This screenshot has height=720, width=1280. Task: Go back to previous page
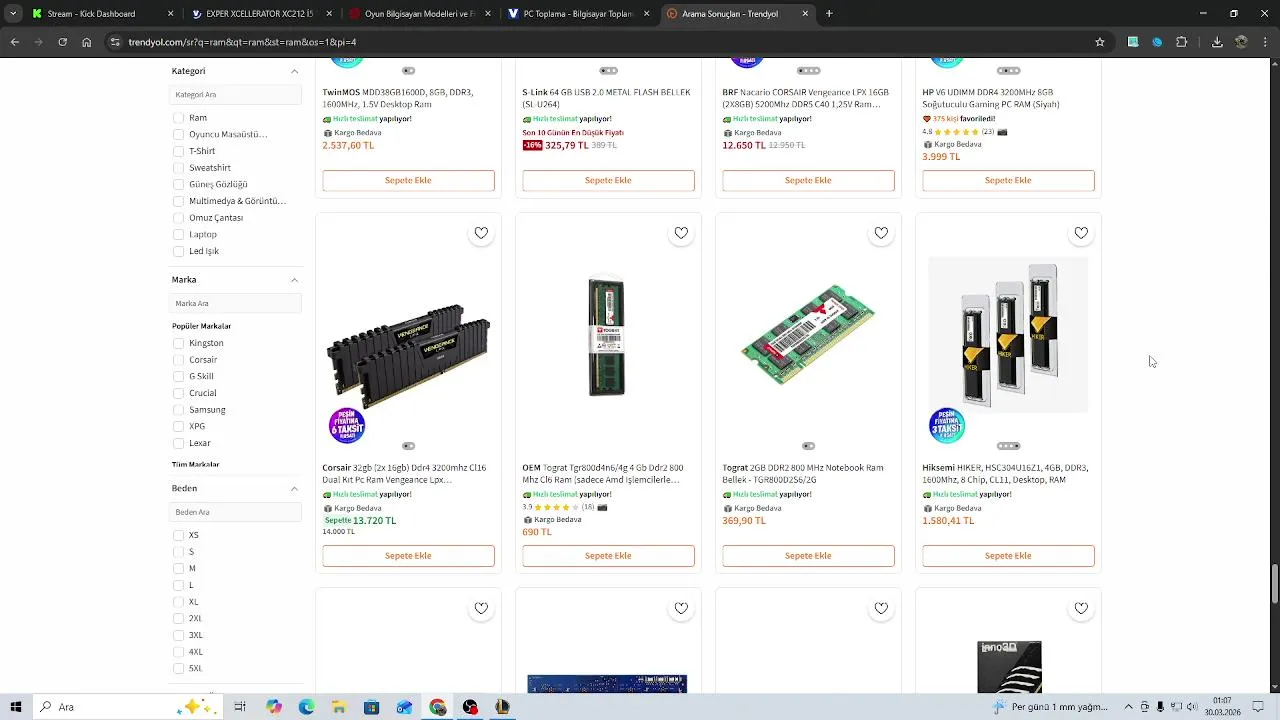pos(15,42)
